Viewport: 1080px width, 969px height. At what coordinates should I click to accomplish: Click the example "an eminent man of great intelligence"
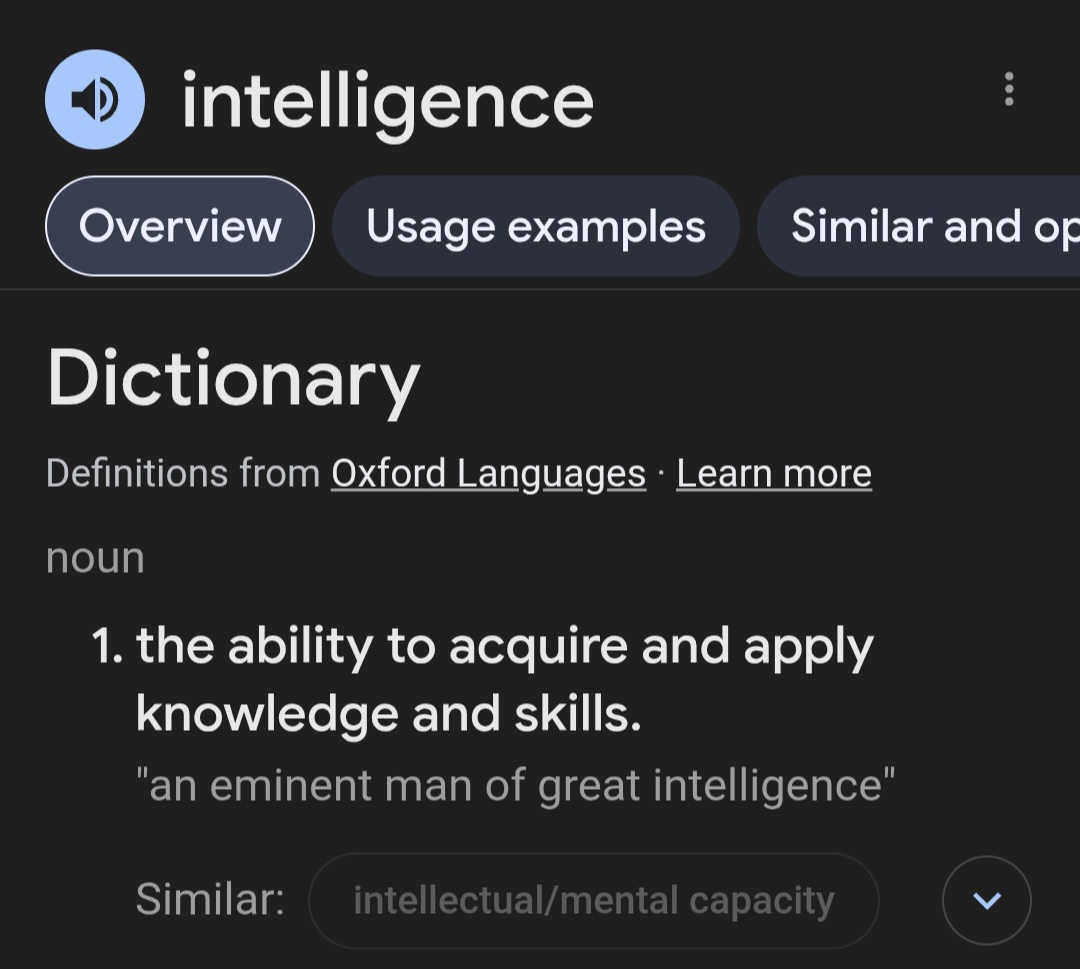tap(515, 785)
